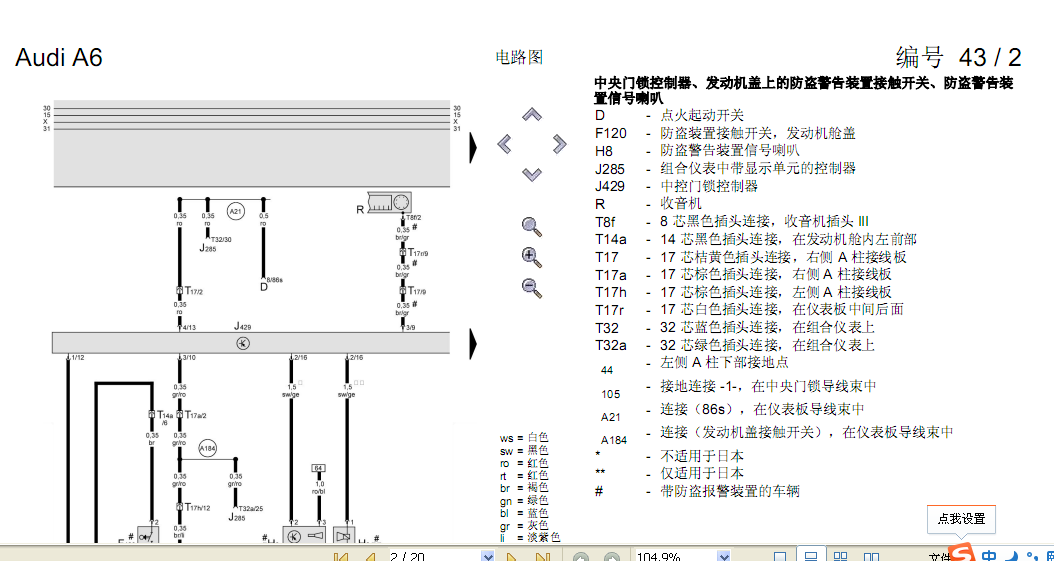Click the T17r connector legend row

tap(749, 310)
